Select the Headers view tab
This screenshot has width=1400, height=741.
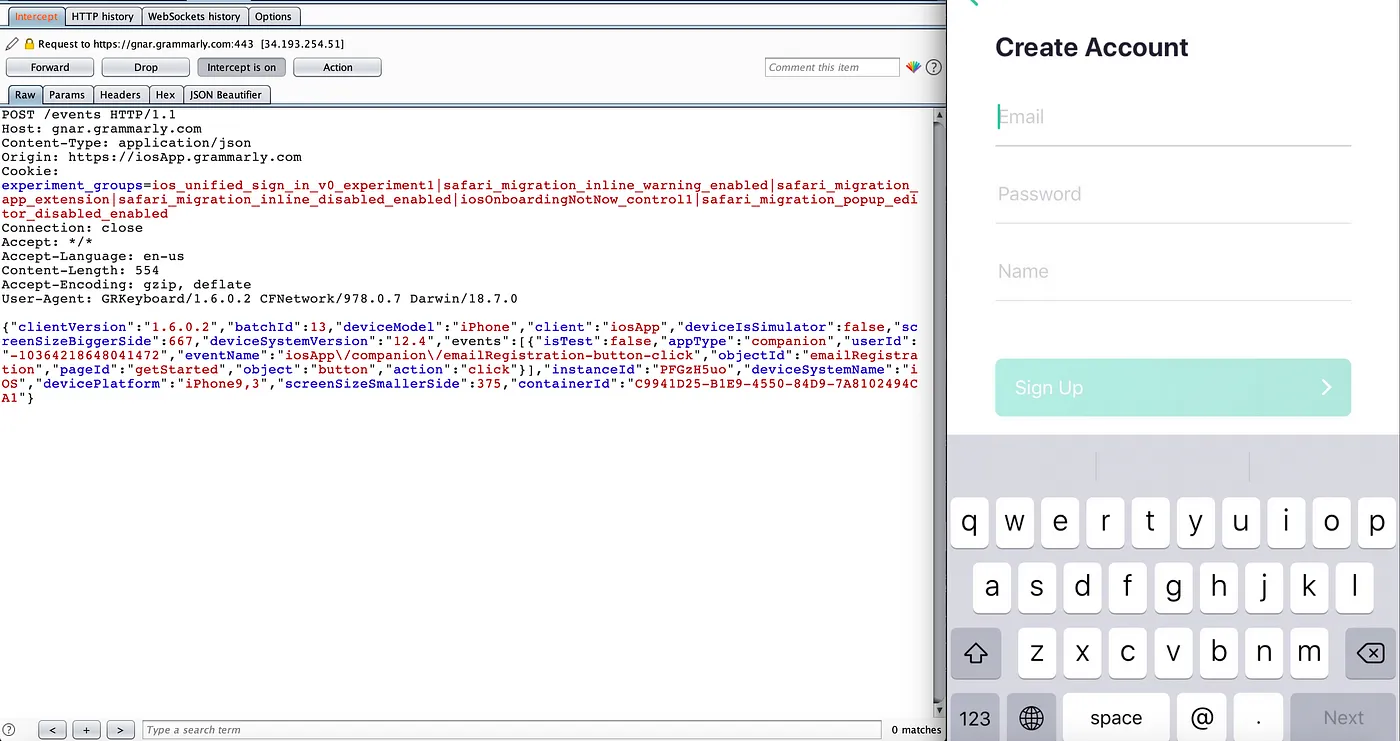pos(120,95)
